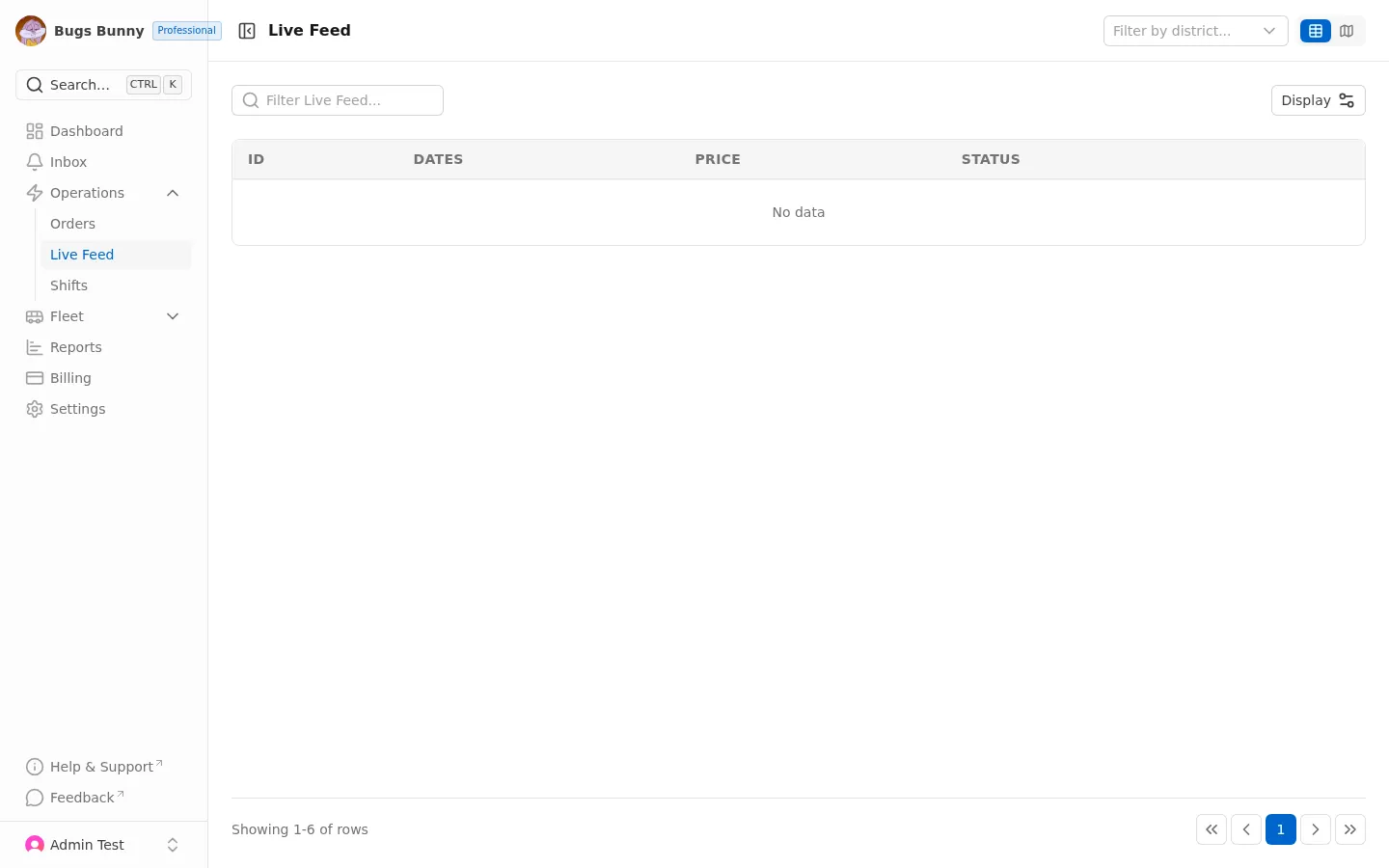The width and height of the screenshot is (1389, 868).
Task: Switch to table view
Action: (x=1316, y=31)
